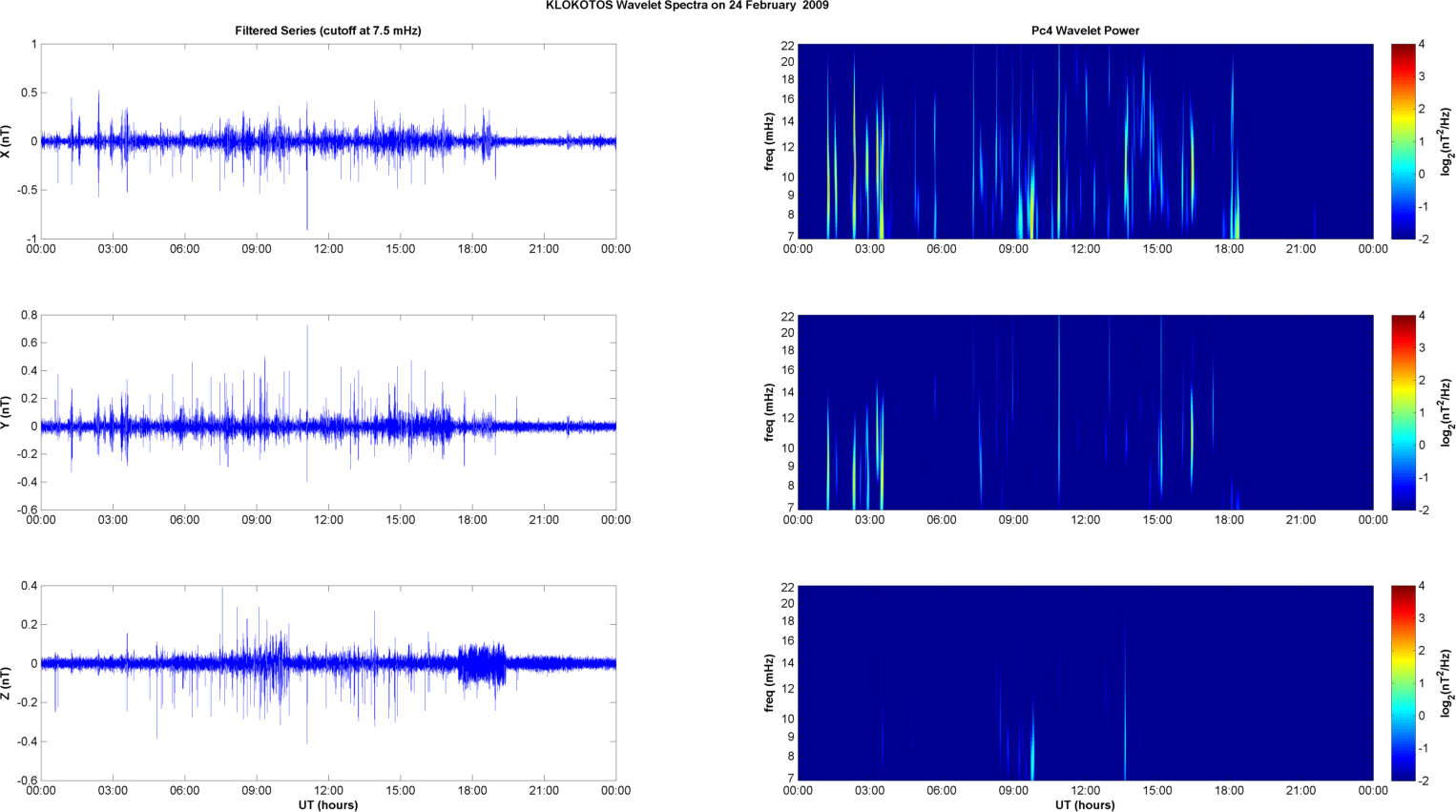Click "freq (mHz)" label of the Z spectrogram
Screen dimensions: 1456x812
pyautogui.click(x=769, y=683)
